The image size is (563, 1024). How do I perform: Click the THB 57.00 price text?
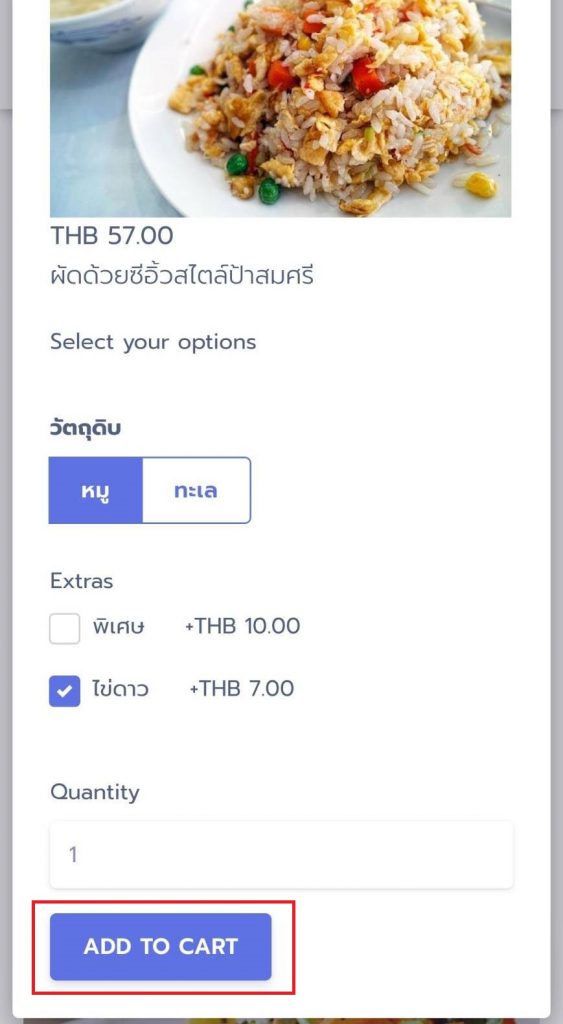click(x=112, y=236)
